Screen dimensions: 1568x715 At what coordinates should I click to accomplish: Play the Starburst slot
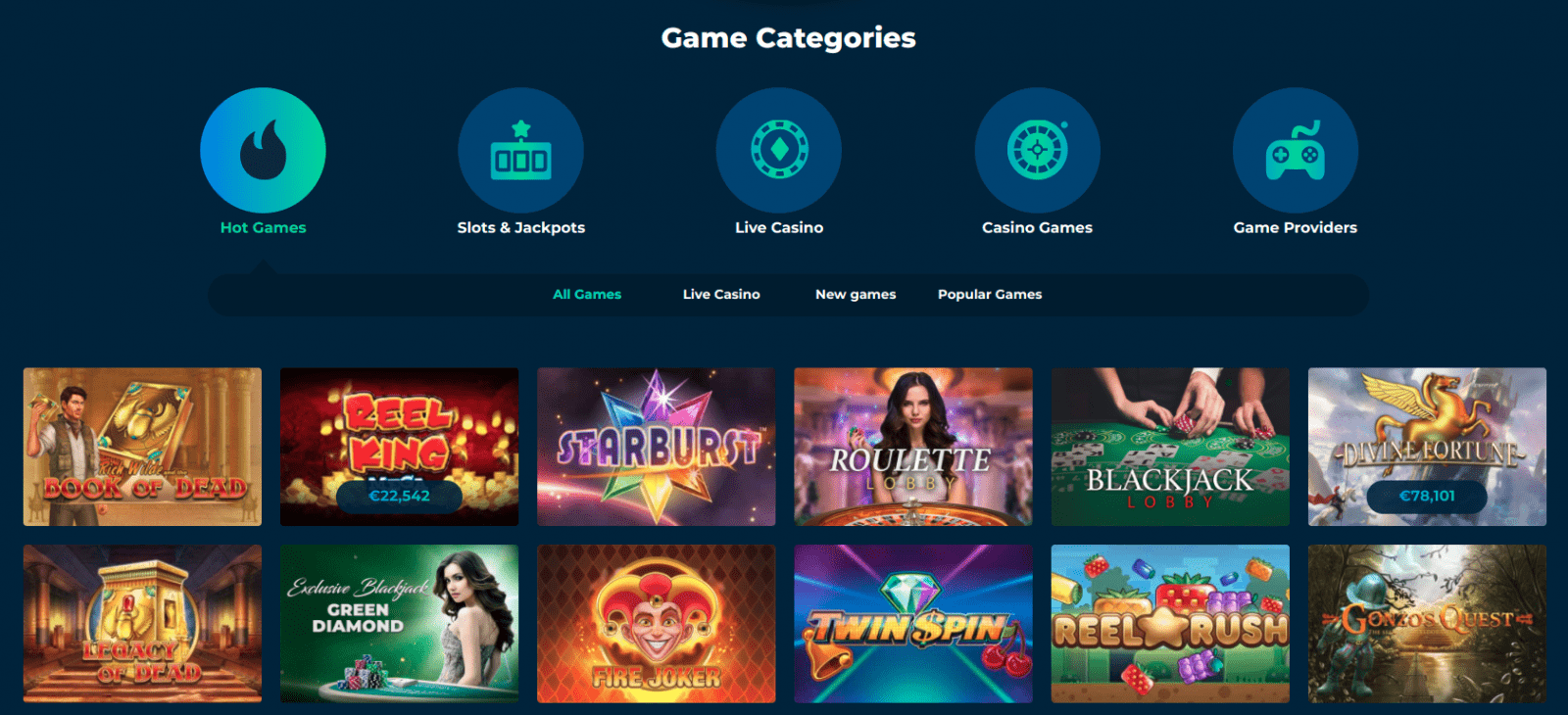pyautogui.click(x=656, y=447)
